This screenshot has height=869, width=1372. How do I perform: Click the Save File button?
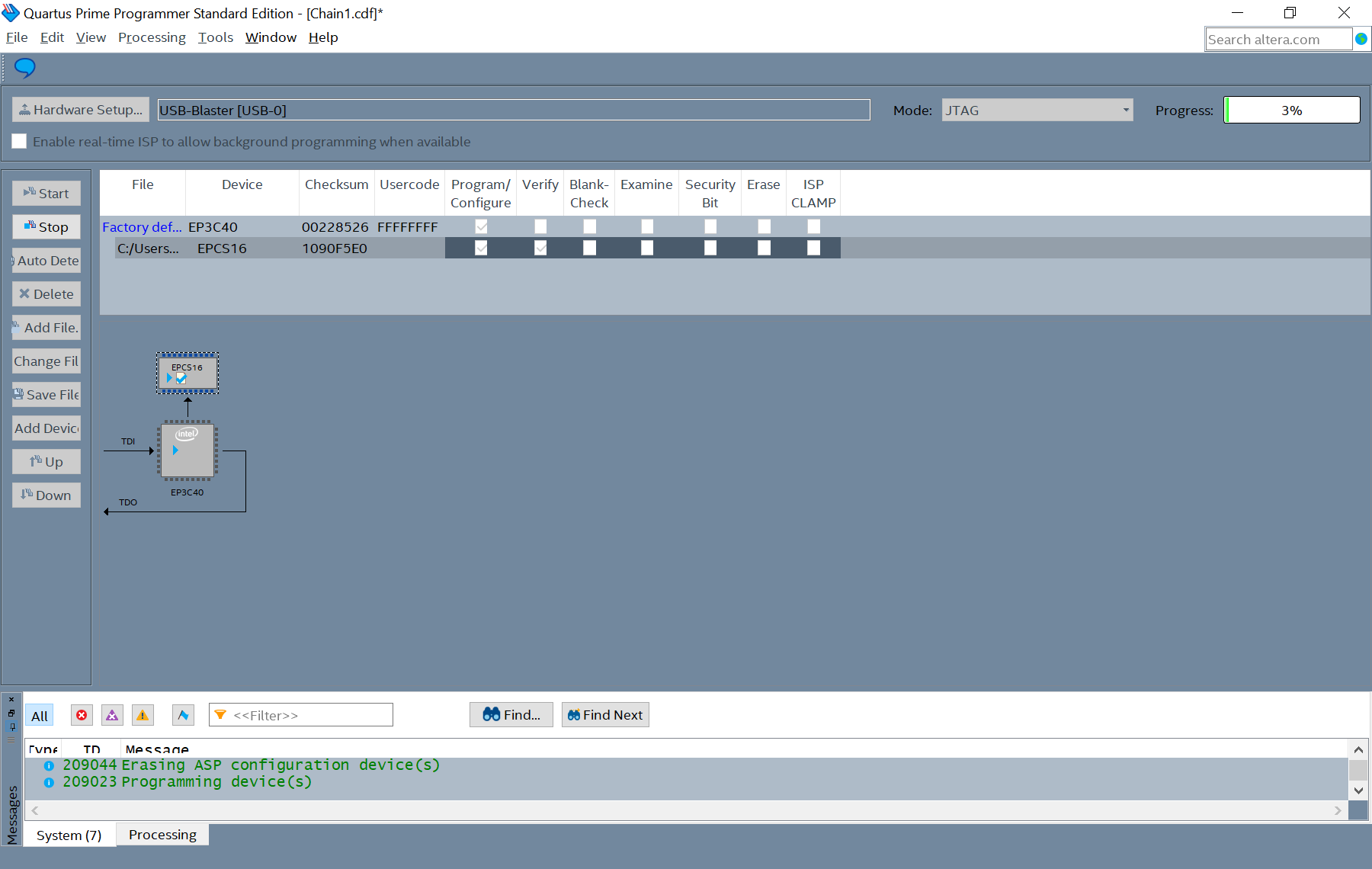pyautogui.click(x=46, y=394)
